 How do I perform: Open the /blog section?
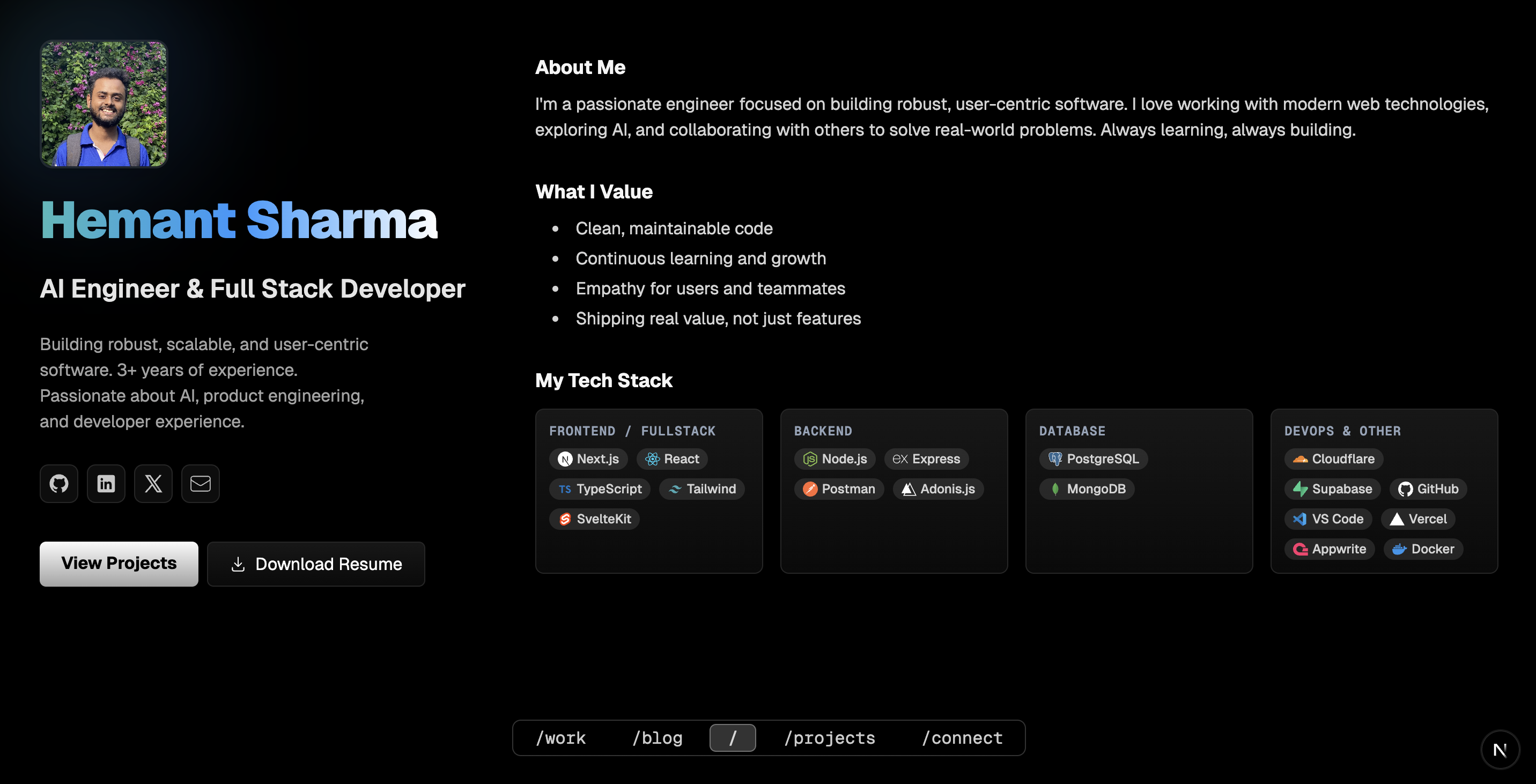pyautogui.click(x=658, y=737)
